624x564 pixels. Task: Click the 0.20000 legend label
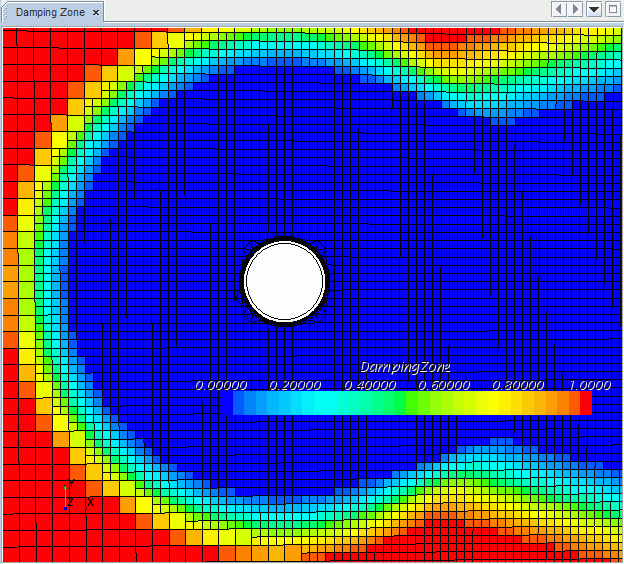pyautogui.click(x=295, y=385)
